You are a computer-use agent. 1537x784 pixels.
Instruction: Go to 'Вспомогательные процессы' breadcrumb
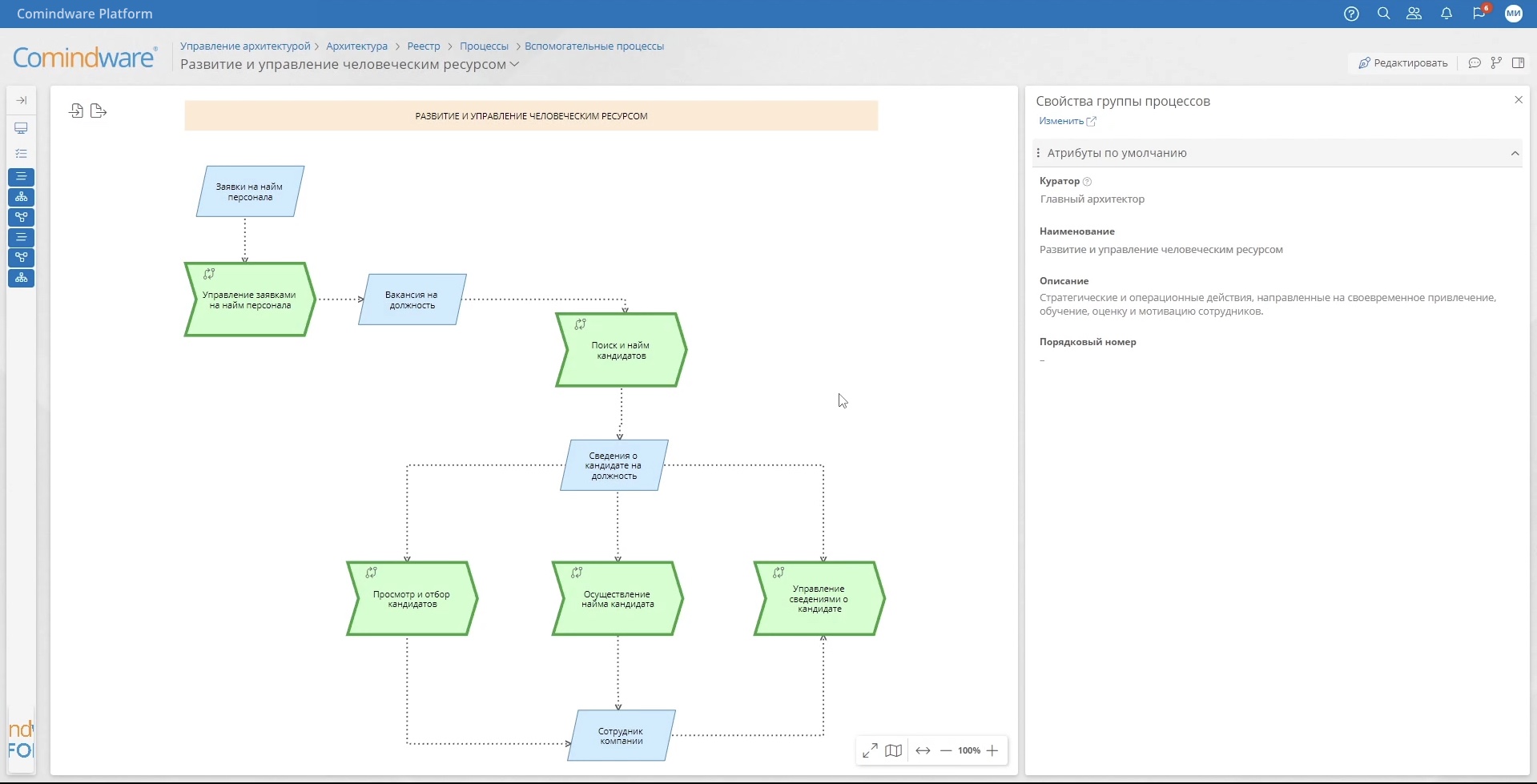pos(593,46)
